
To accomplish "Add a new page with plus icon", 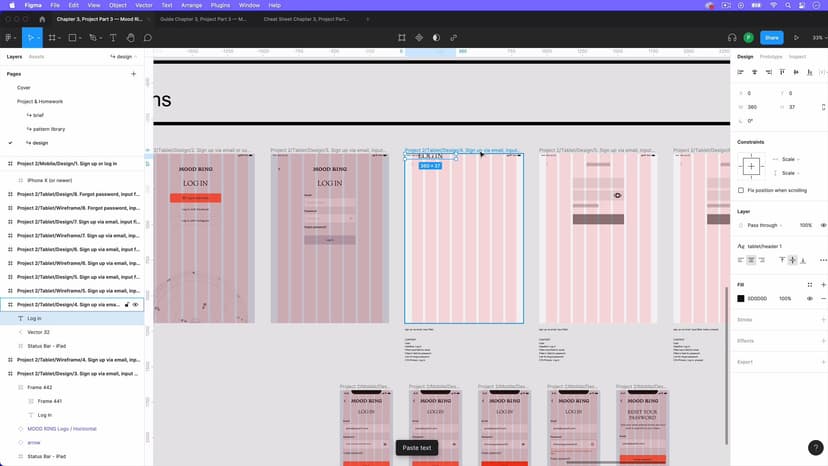I will point(134,74).
